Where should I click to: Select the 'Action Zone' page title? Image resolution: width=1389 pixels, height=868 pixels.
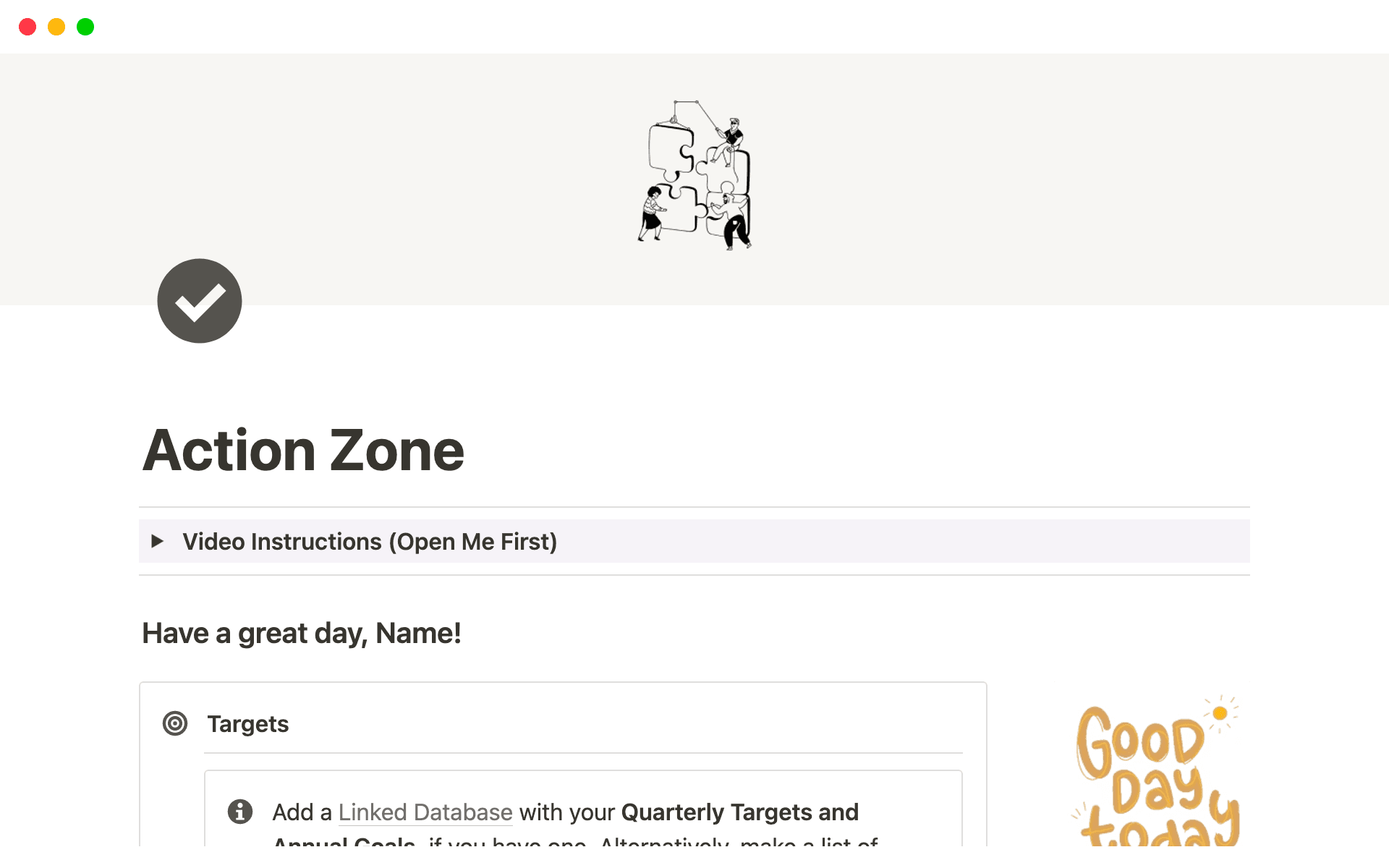pos(303,450)
